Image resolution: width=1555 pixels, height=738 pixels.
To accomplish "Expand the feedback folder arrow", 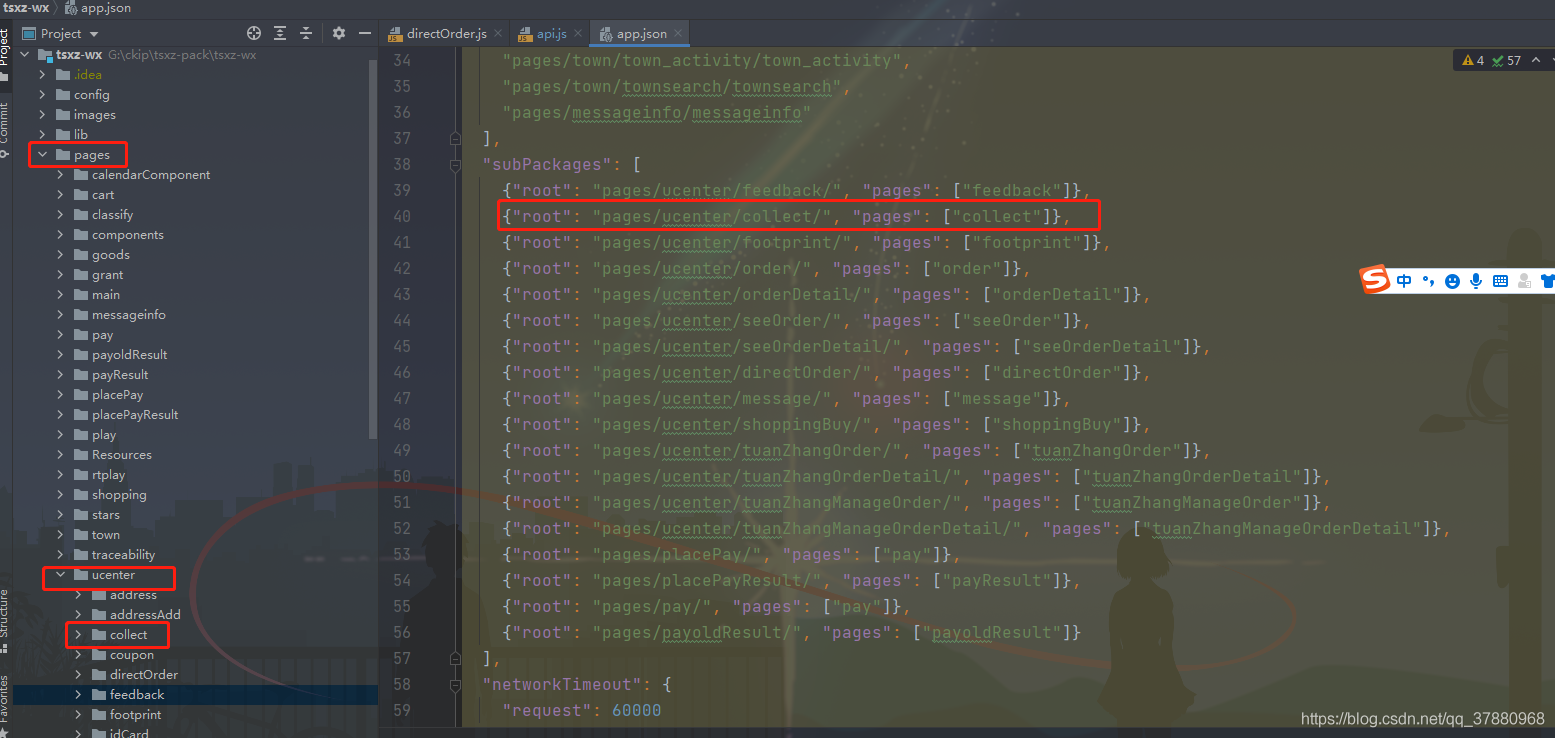I will coord(78,694).
